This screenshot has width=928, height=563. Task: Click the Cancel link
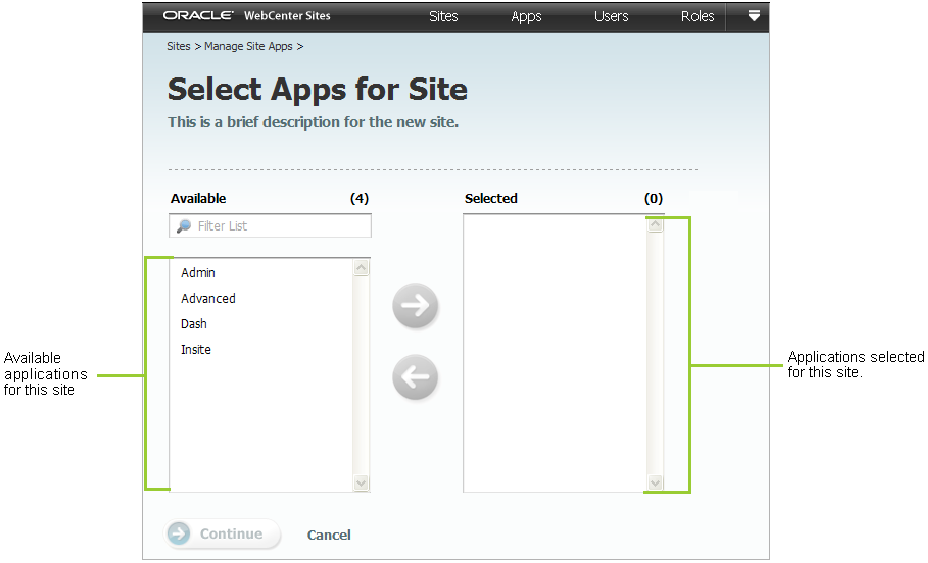328,535
